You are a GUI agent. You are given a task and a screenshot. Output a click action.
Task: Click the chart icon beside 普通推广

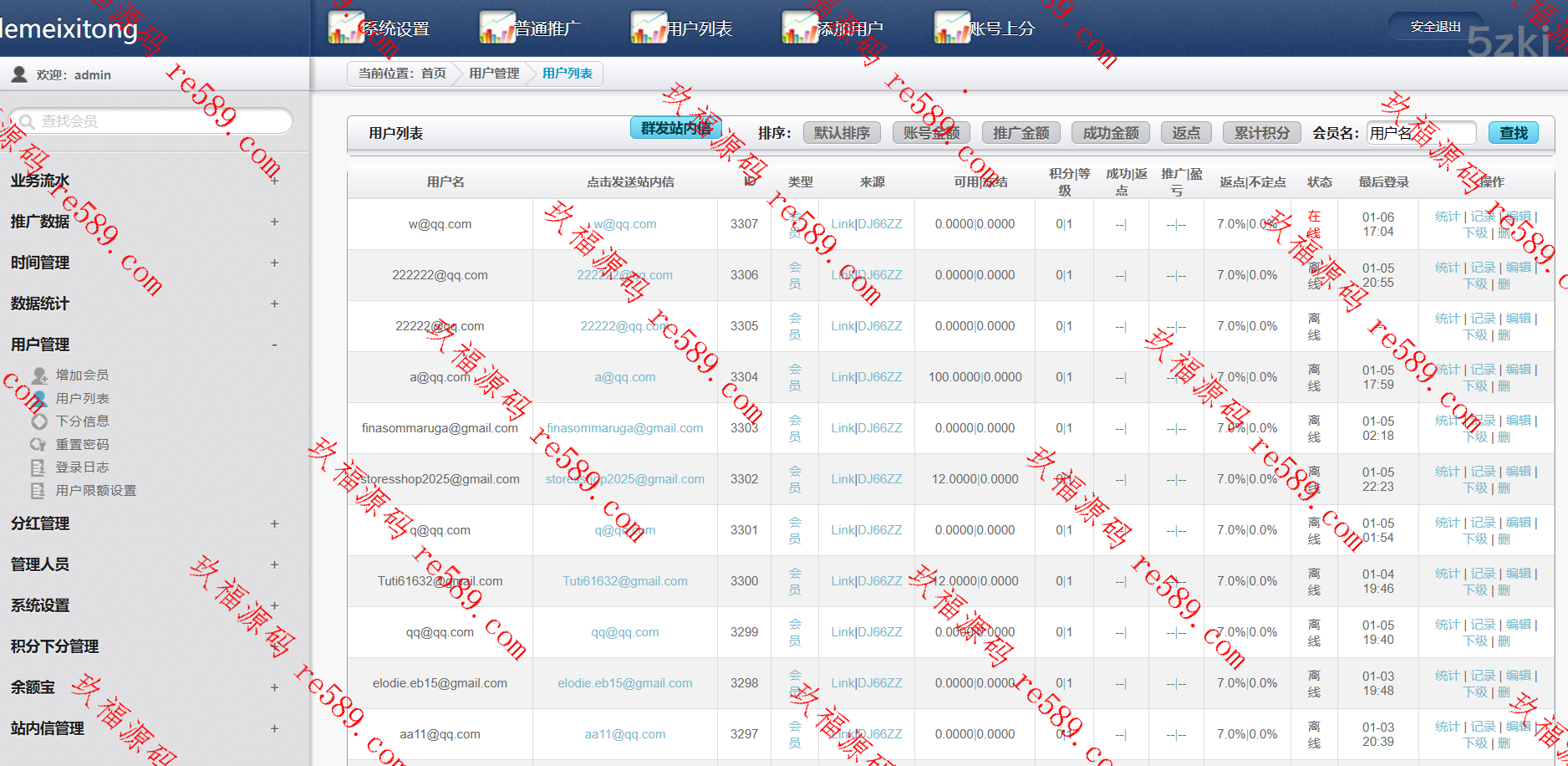tap(496, 28)
